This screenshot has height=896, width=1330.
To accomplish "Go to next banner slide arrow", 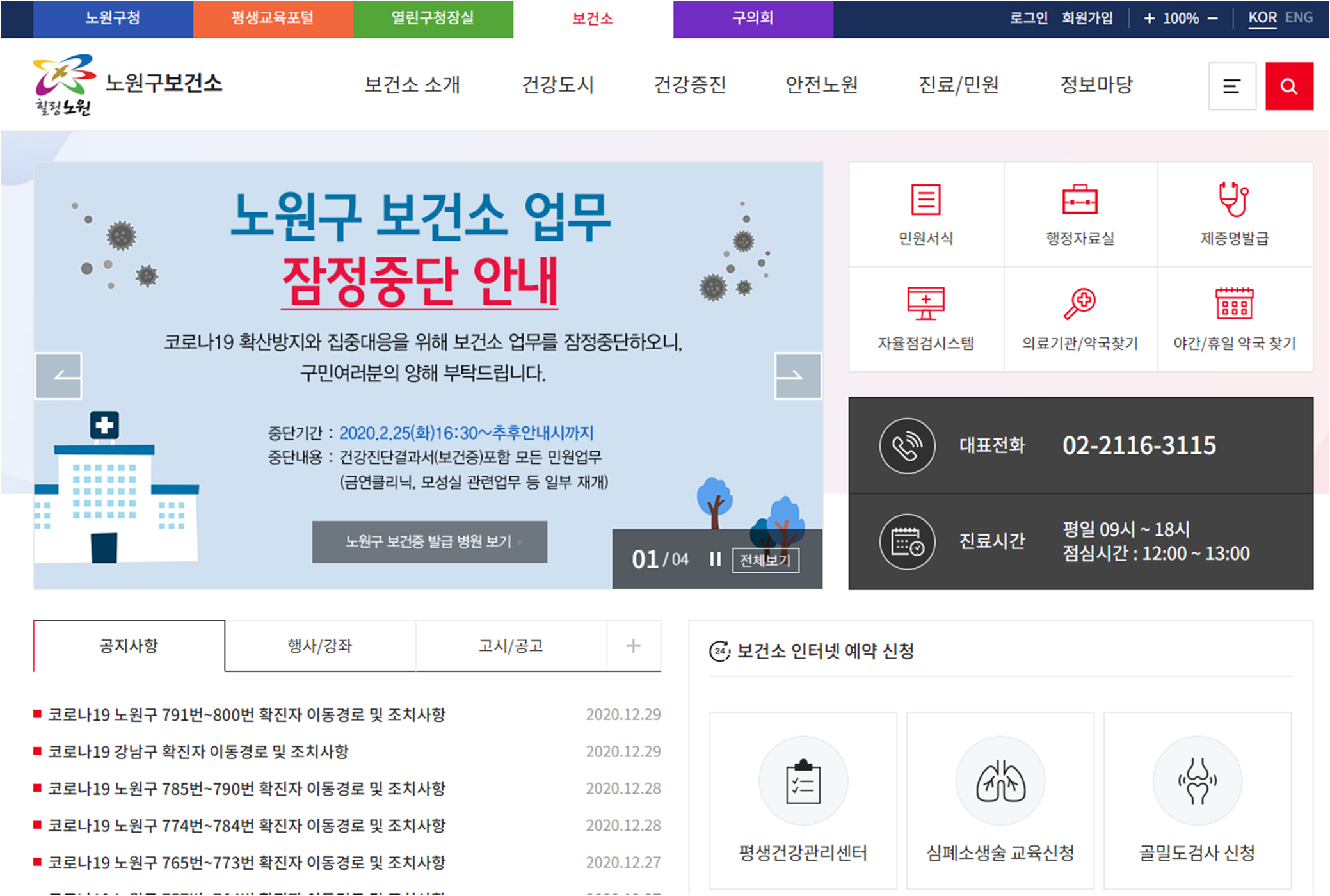I will click(797, 376).
